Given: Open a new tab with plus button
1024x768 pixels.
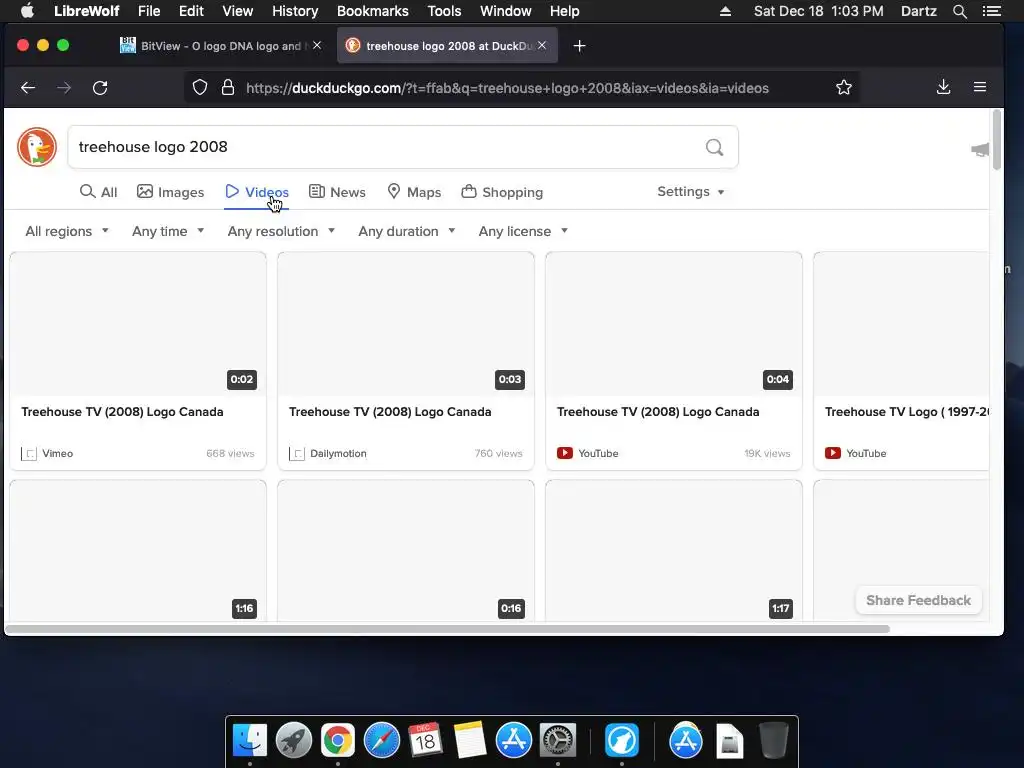Looking at the screenshot, I should click(579, 46).
